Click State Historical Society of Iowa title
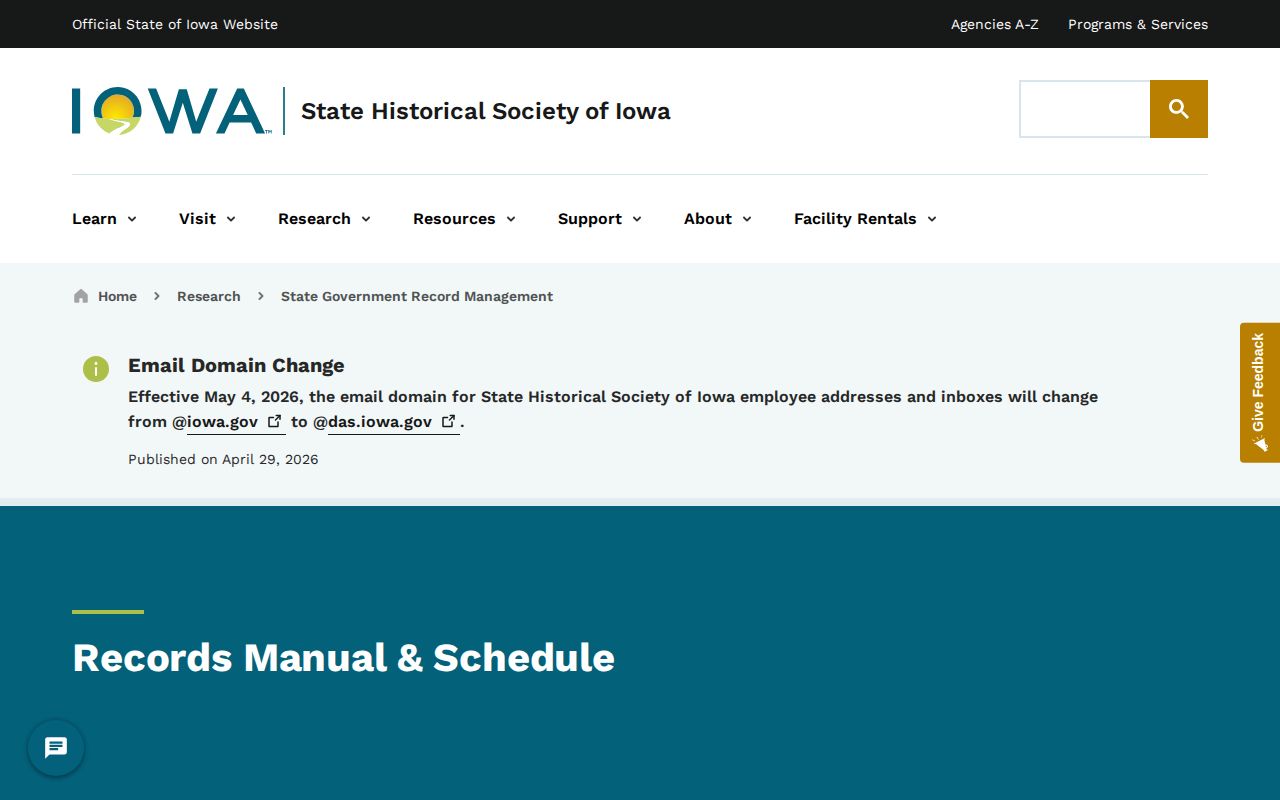Viewport: 1280px width, 800px height. tap(486, 111)
